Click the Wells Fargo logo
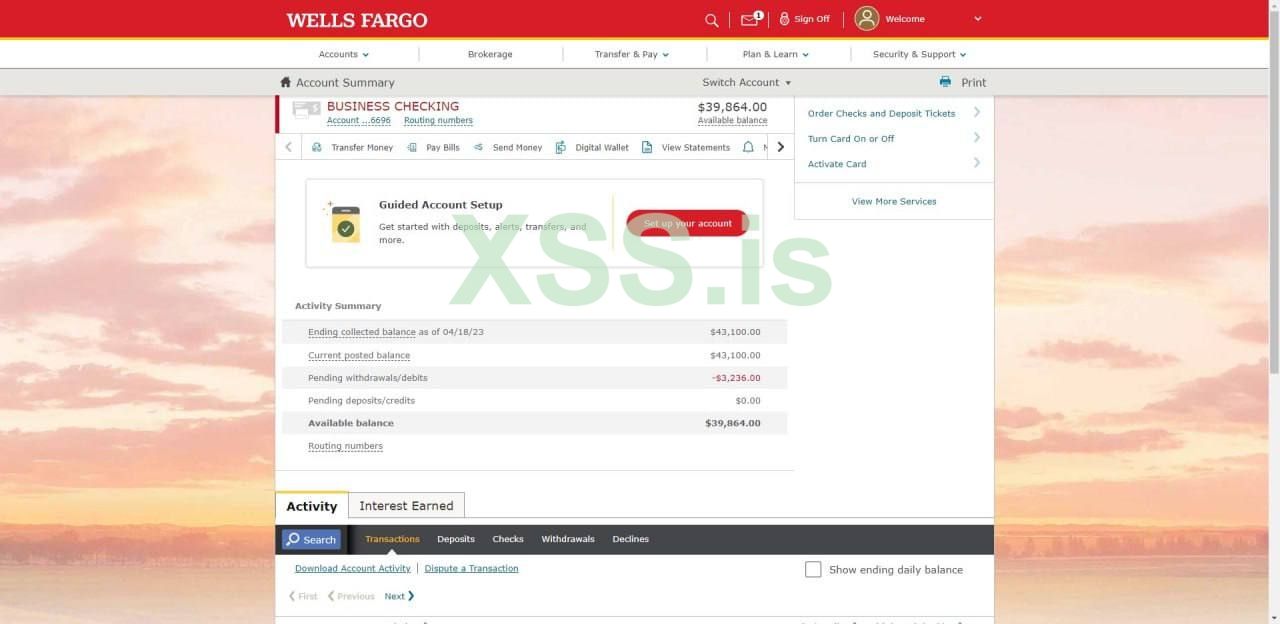Image resolution: width=1280 pixels, height=624 pixels. pos(357,20)
